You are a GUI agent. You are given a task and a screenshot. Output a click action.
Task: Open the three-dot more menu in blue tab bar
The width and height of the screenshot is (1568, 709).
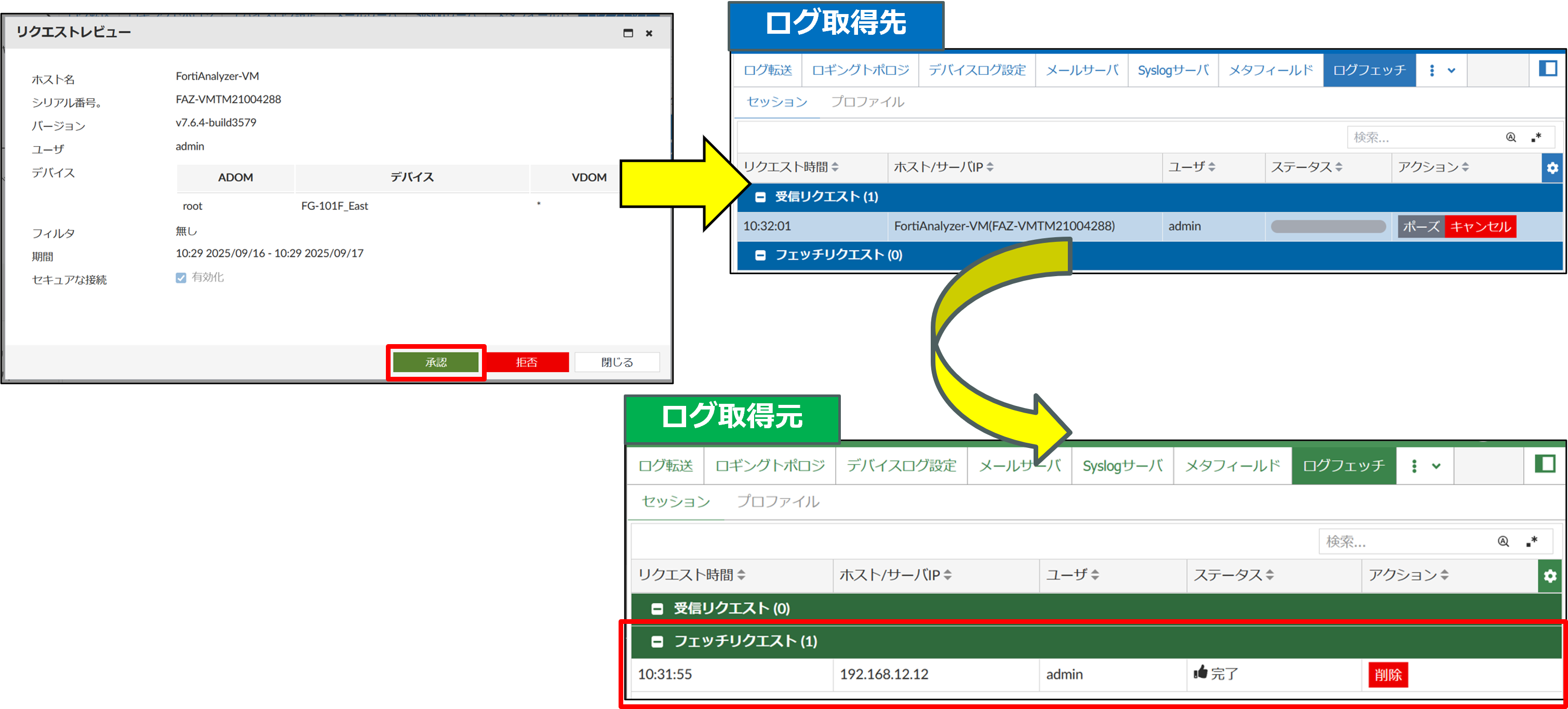[1431, 71]
